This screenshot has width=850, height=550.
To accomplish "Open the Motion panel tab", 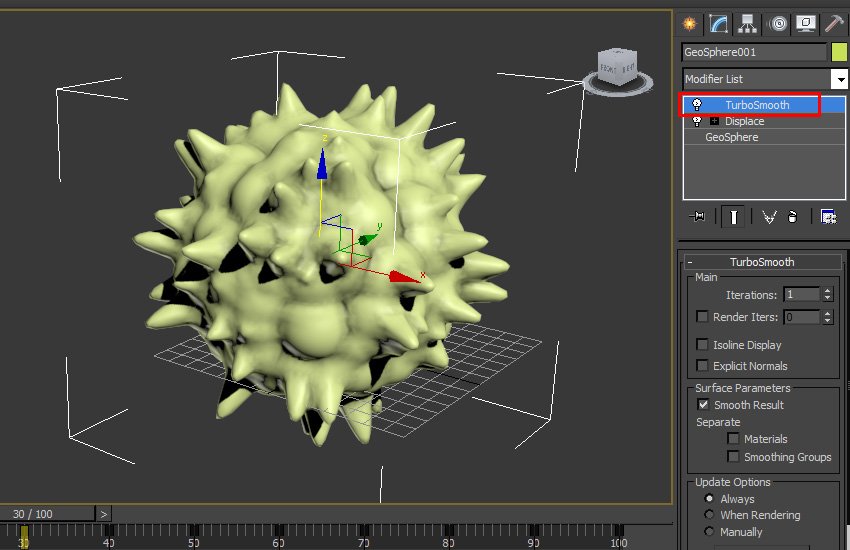I will click(777, 24).
